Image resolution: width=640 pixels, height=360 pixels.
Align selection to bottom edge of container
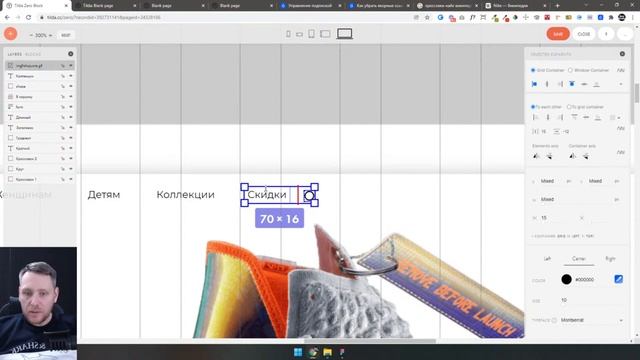[596, 84]
